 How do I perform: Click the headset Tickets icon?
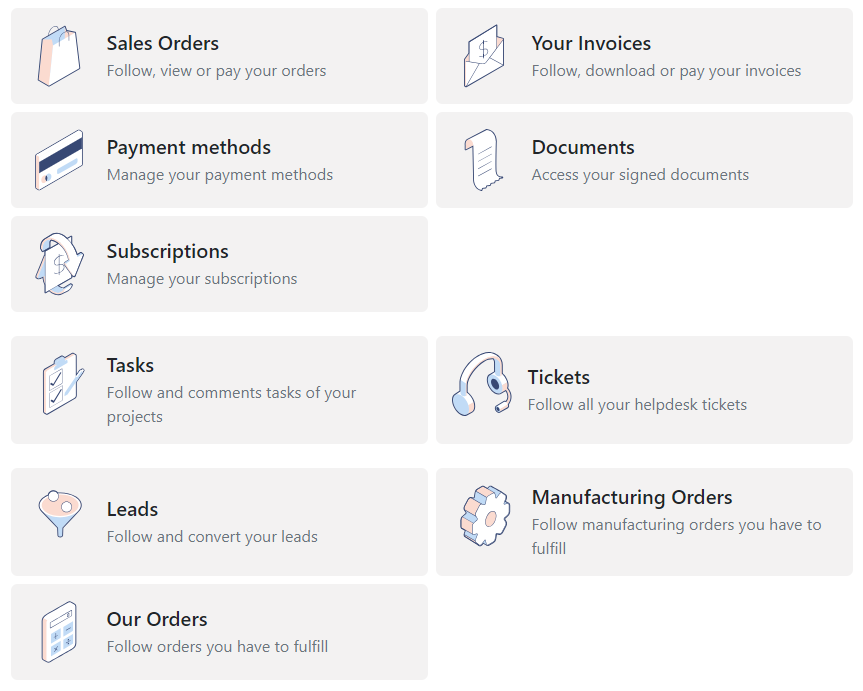(482, 384)
